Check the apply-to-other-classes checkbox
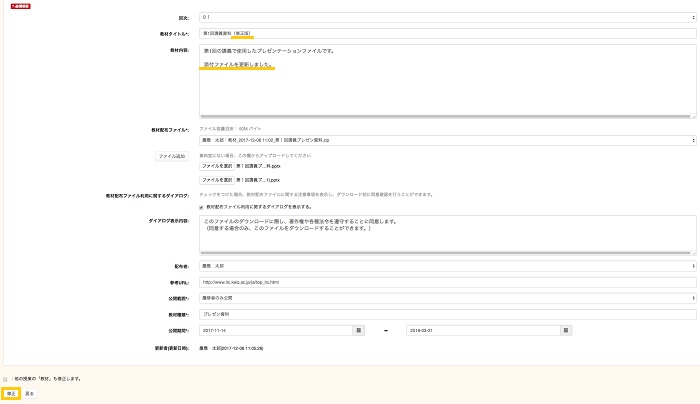This screenshot has width=700, height=404. click(x=5, y=379)
